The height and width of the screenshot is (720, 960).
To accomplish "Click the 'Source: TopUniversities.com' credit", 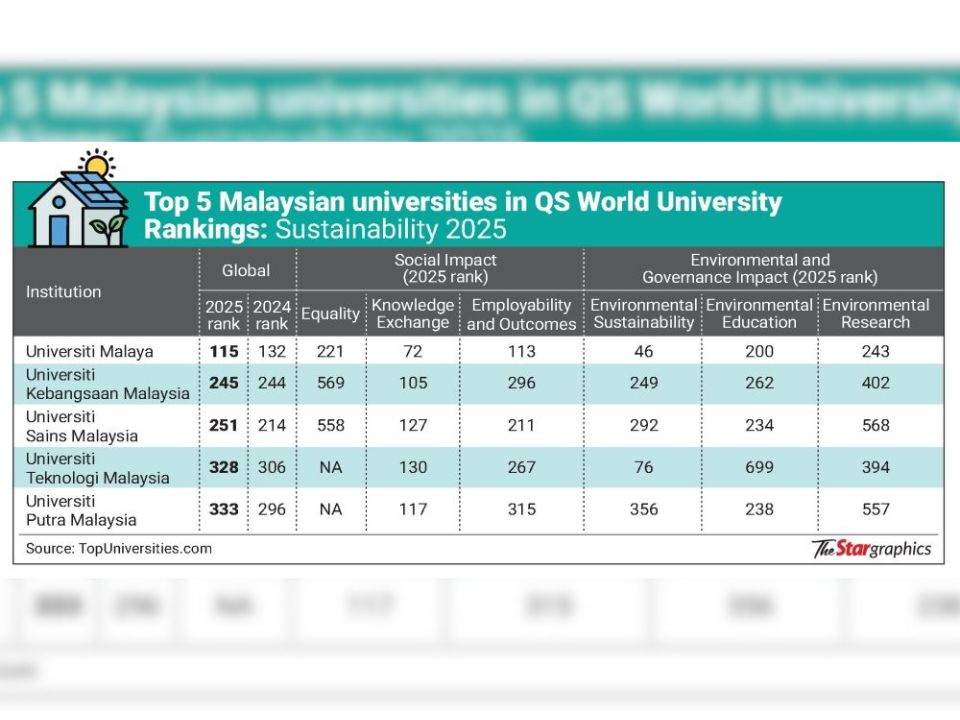I will pyautogui.click(x=119, y=549).
